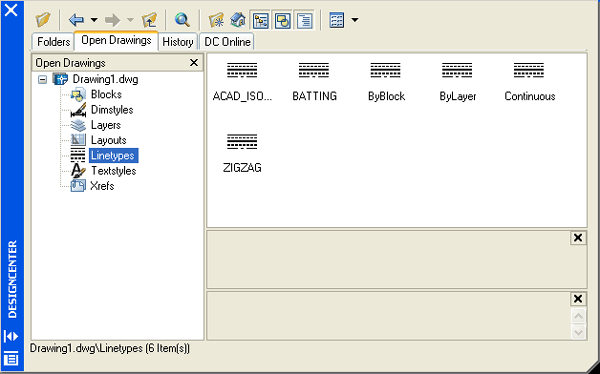Toggle Auto-hide on the DesignCenter palette bar
Viewport: 600px width, 374px height.
pyautogui.click(x=11, y=336)
